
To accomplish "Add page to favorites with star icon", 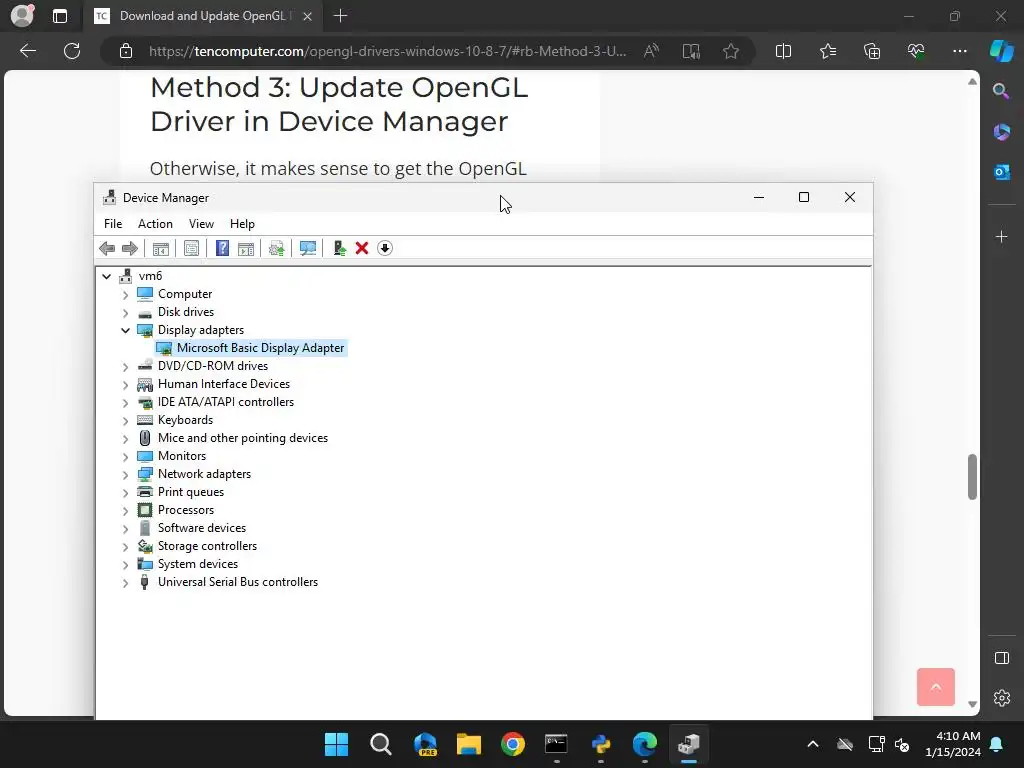I will [731, 51].
